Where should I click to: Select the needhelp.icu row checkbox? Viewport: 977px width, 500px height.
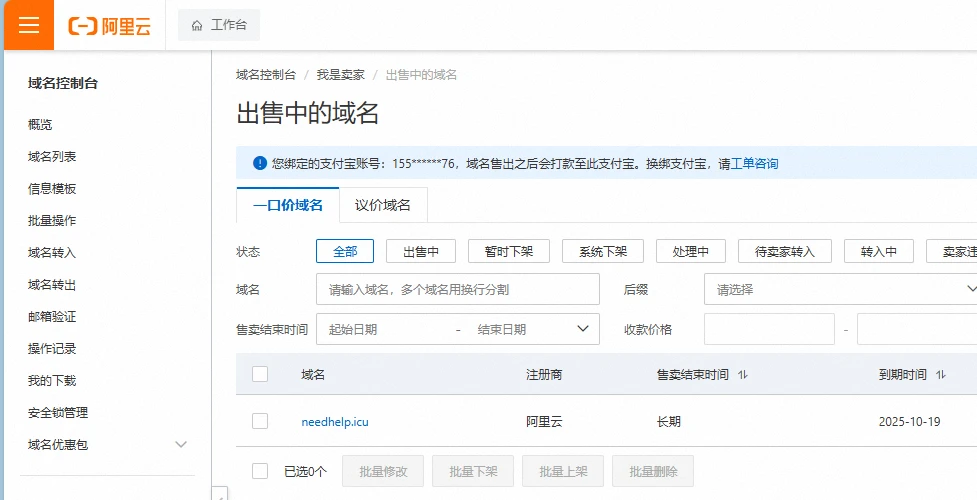[x=260, y=421]
